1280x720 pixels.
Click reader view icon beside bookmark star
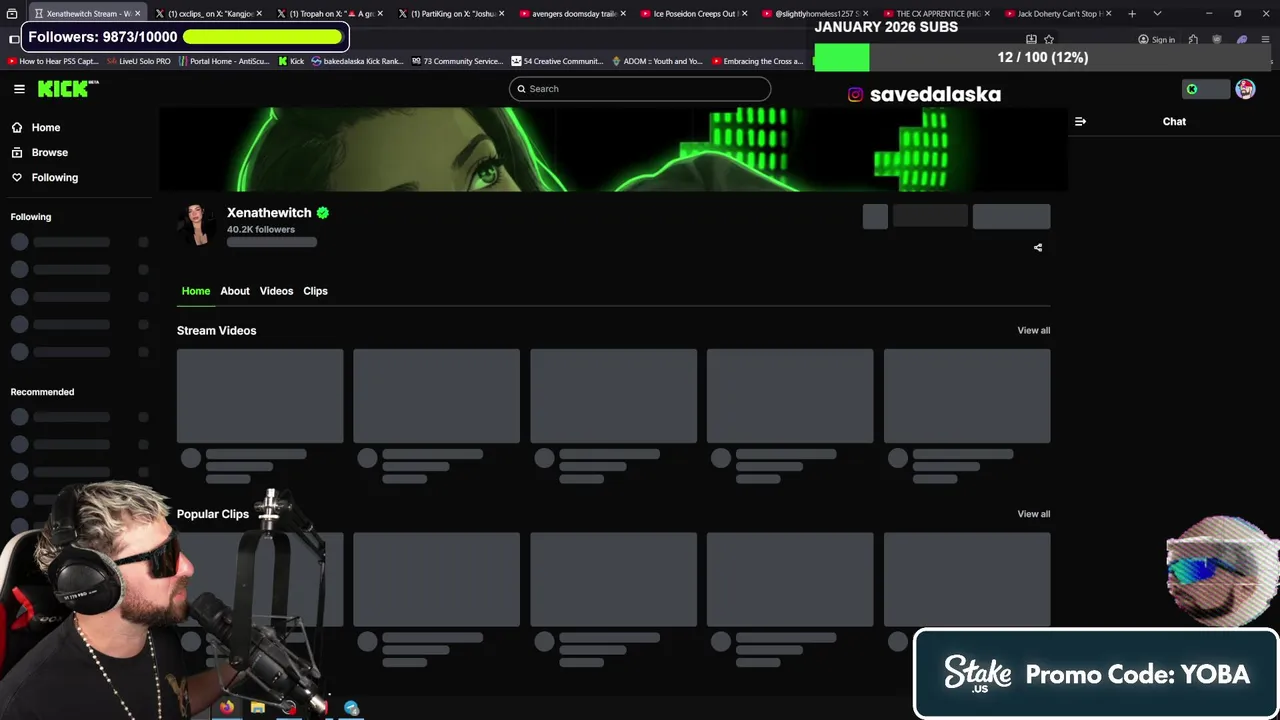pos(1031,40)
